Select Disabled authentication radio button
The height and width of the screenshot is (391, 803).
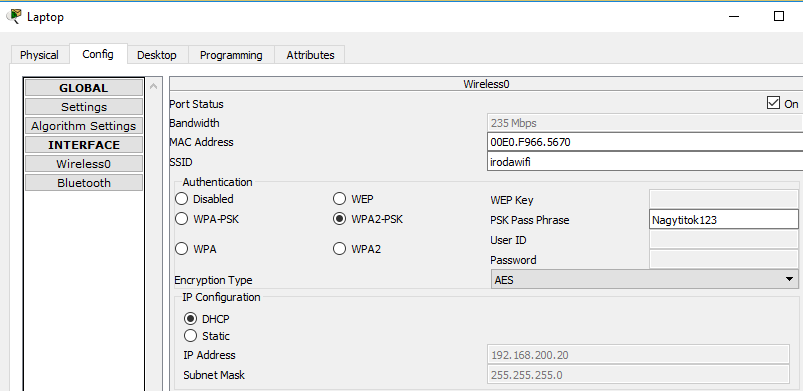181,199
